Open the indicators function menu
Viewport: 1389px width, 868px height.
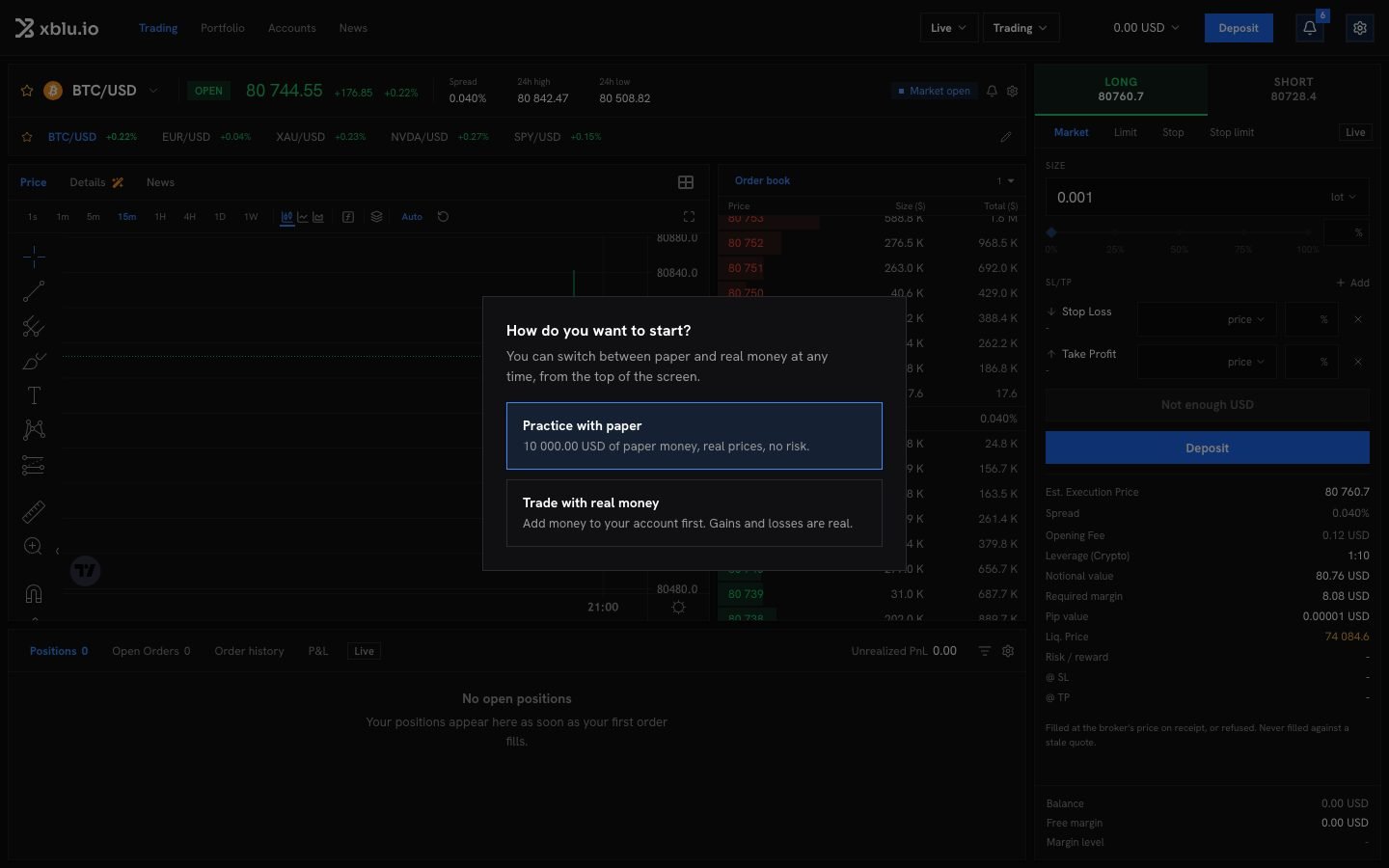click(x=348, y=217)
